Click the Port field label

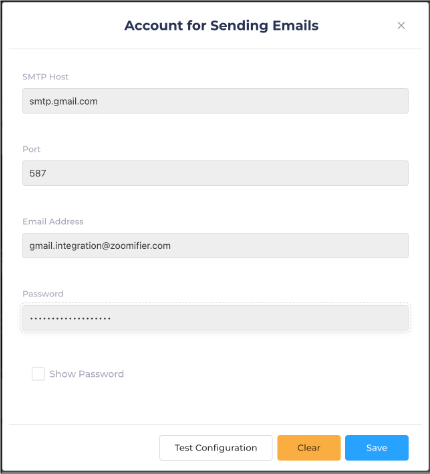[x=31, y=149]
